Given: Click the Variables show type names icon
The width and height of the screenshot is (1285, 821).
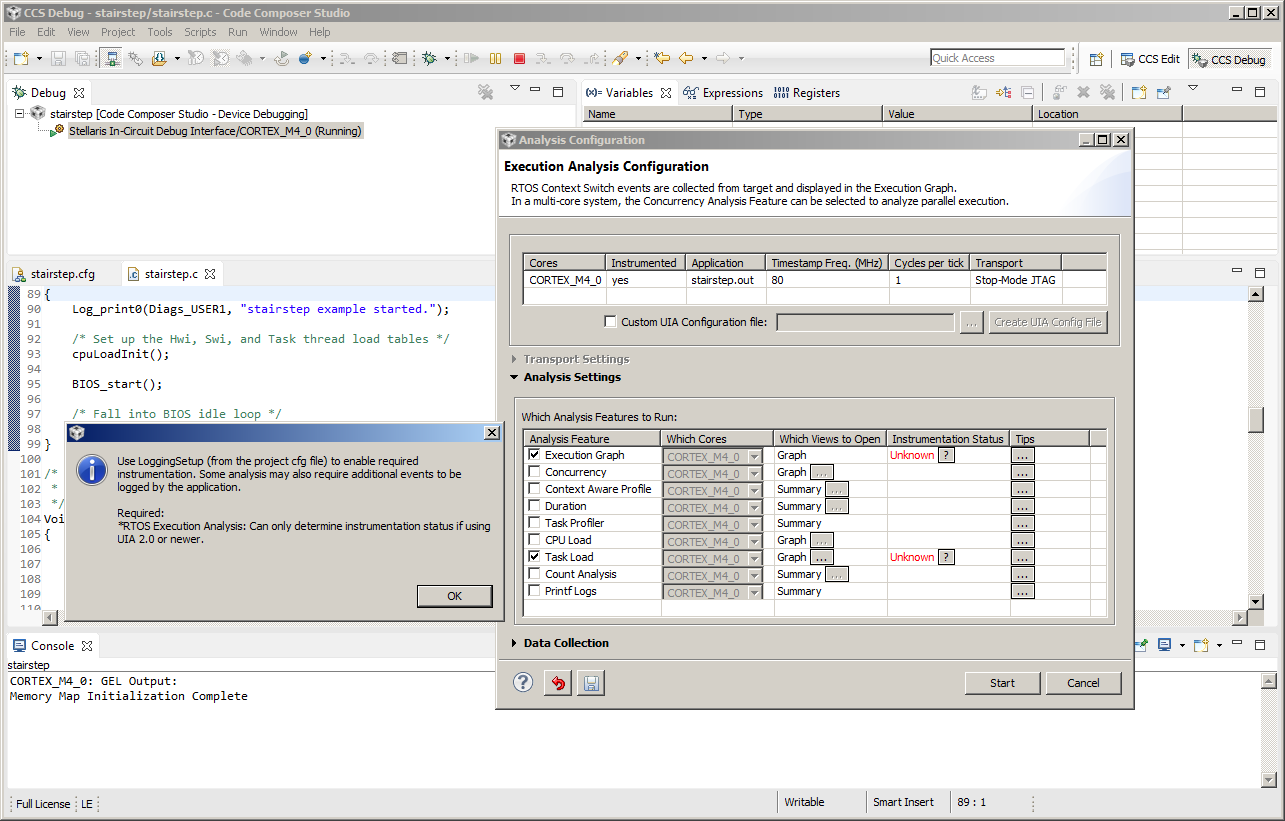Looking at the screenshot, I should coord(980,93).
